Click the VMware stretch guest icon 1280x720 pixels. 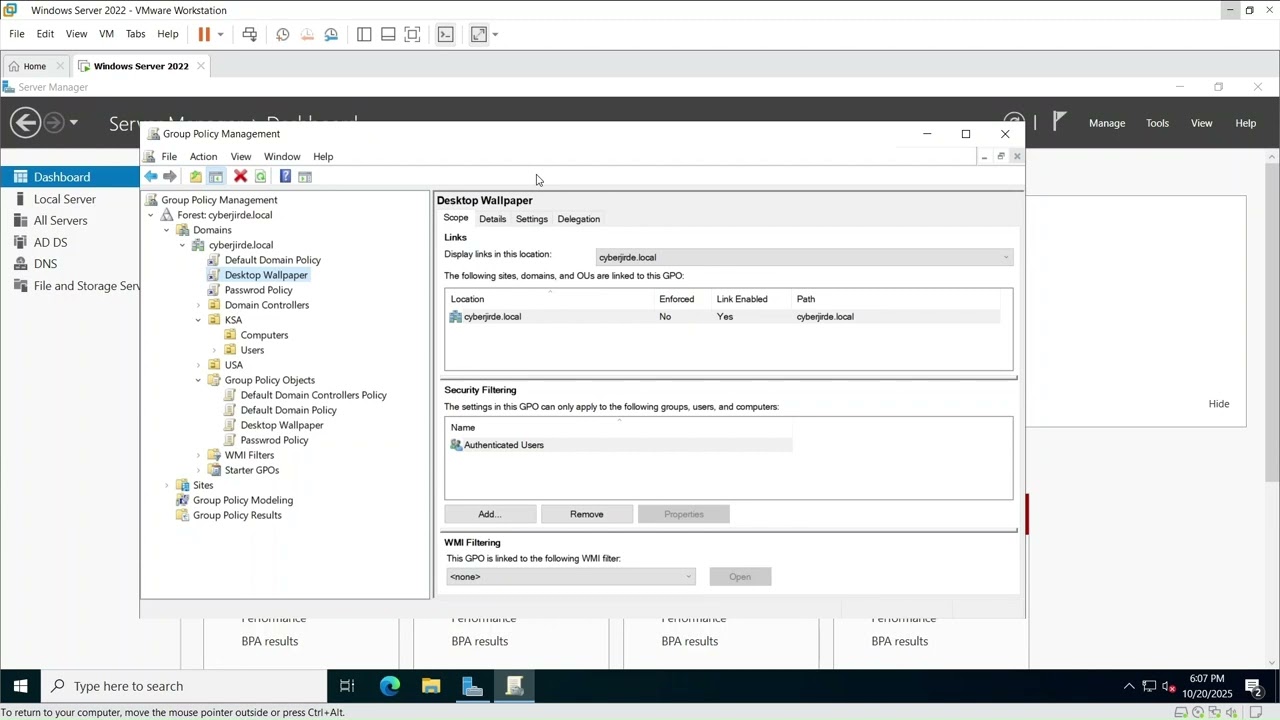click(x=479, y=34)
